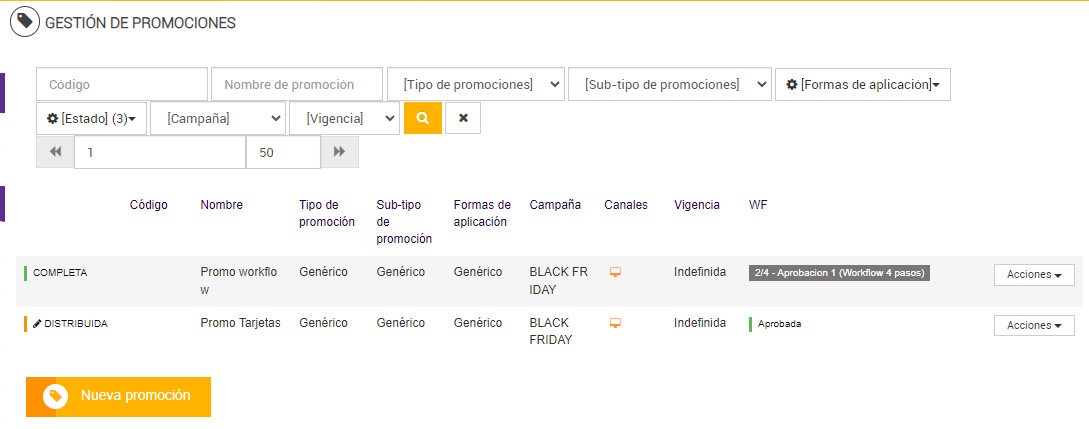Go to next page with forward arrows
The image size is (1089, 429).
coord(340,152)
